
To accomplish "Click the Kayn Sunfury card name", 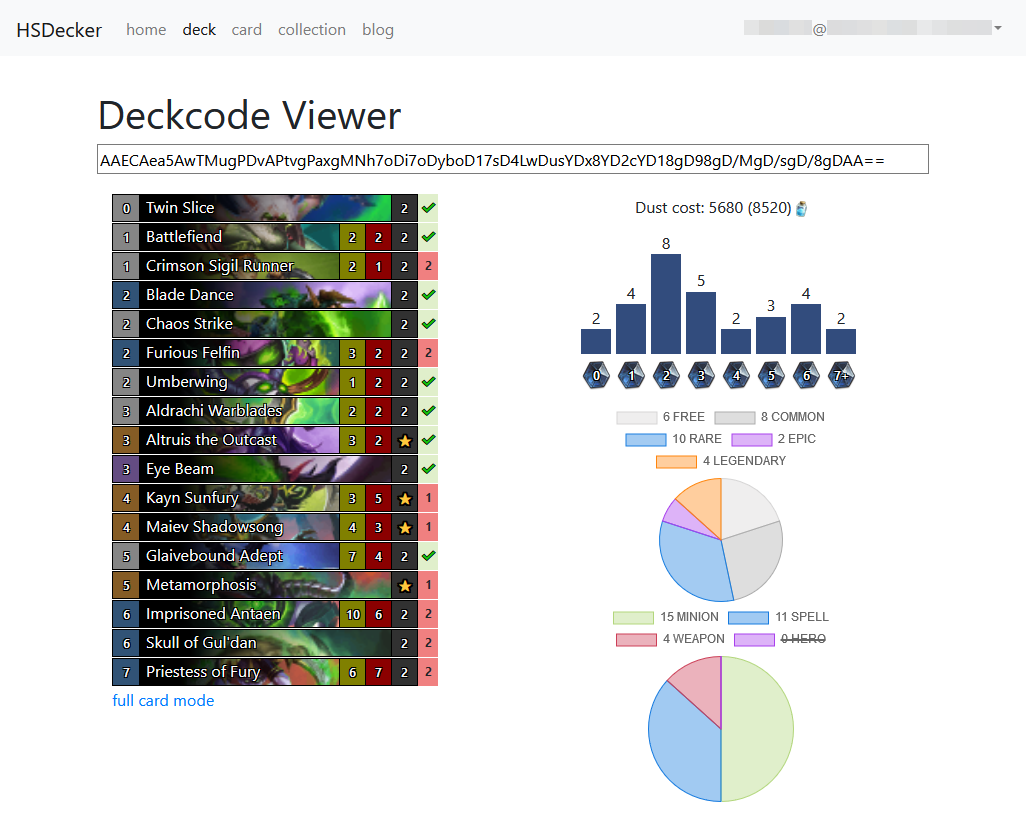I will click(x=192, y=498).
